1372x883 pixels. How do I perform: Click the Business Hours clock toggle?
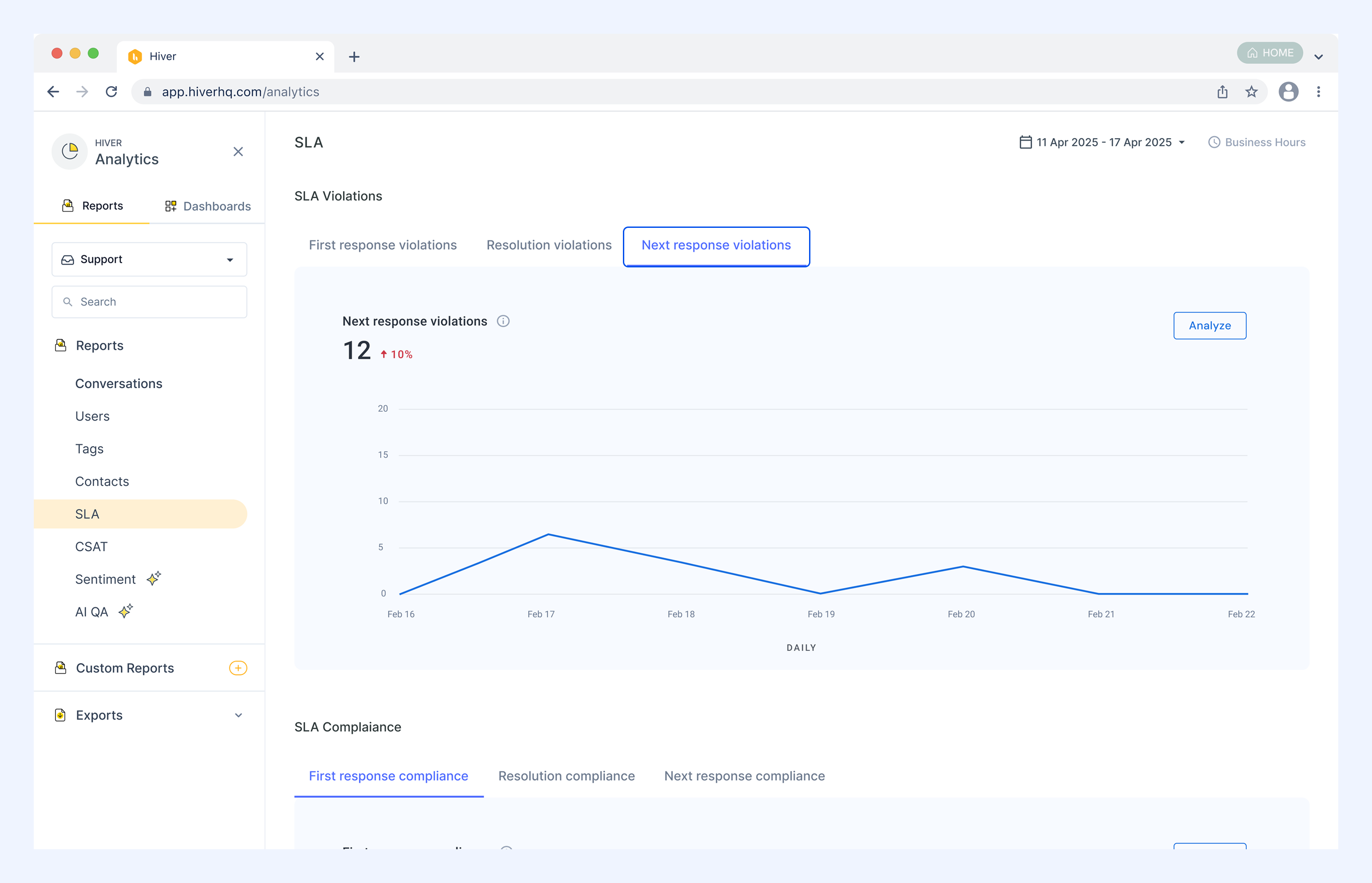click(1257, 142)
